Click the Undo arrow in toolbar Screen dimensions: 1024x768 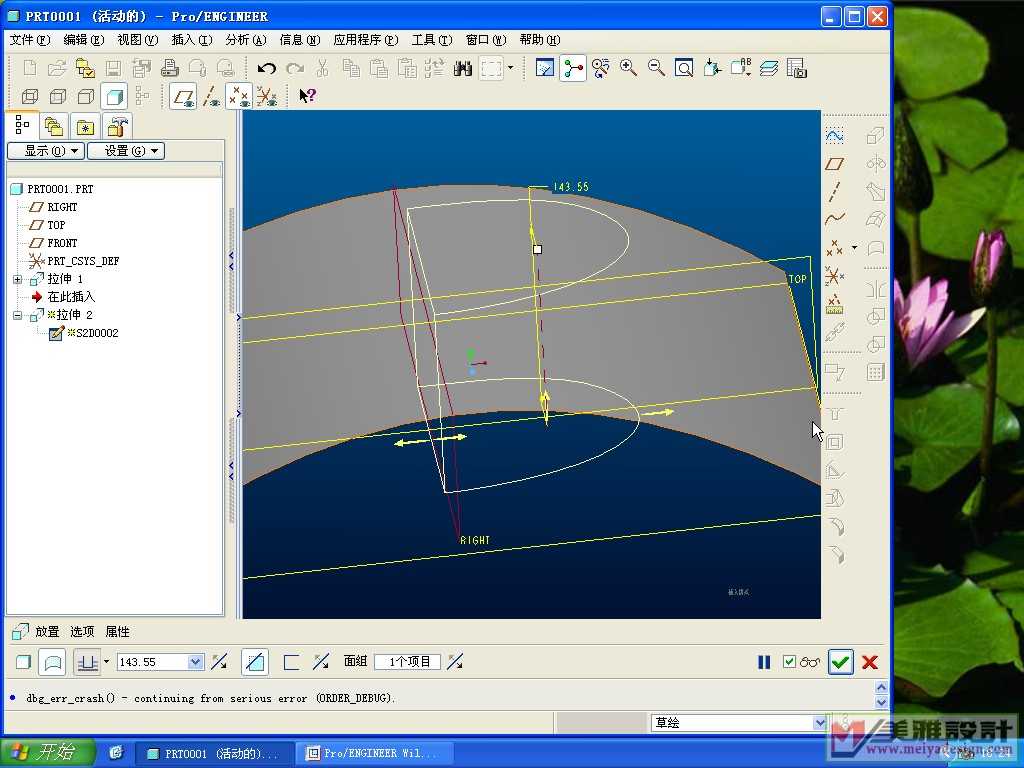(266, 68)
